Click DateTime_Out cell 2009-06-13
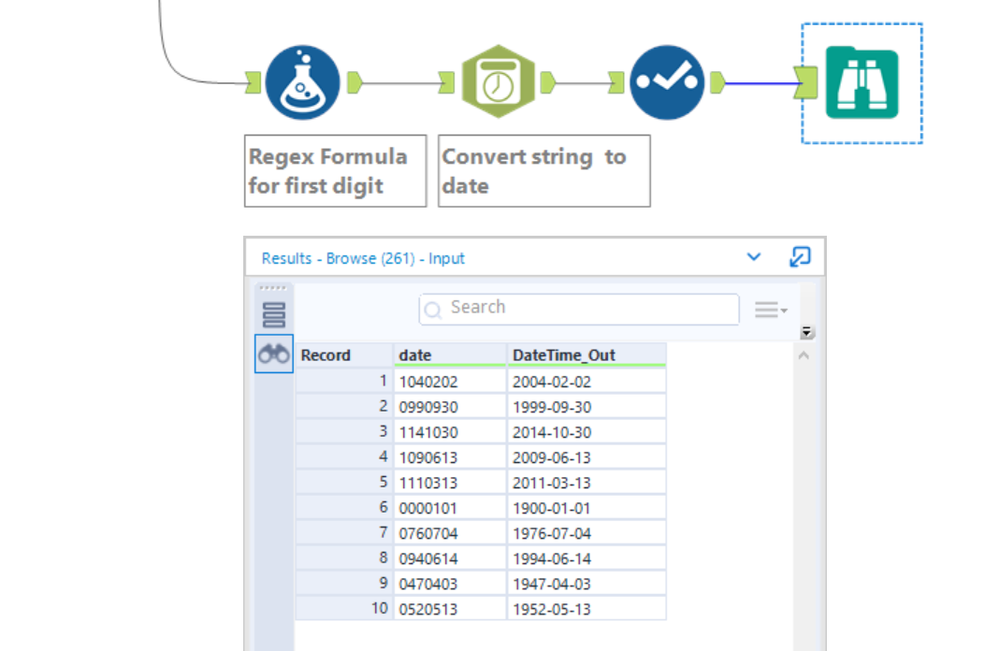Screen dimensions: 999x651 click(587, 457)
